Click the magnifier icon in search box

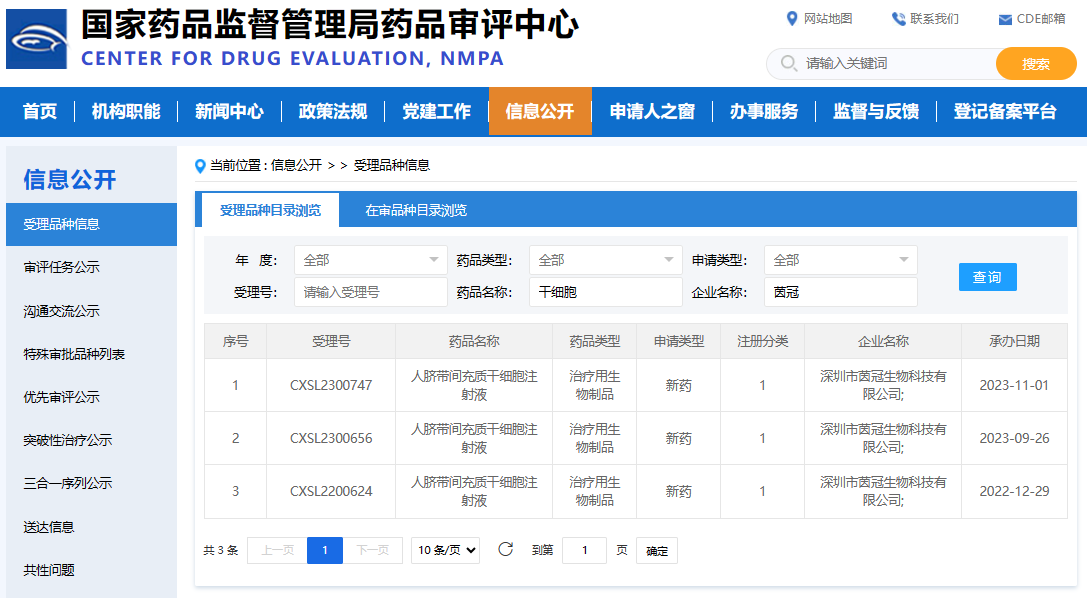[789, 63]
